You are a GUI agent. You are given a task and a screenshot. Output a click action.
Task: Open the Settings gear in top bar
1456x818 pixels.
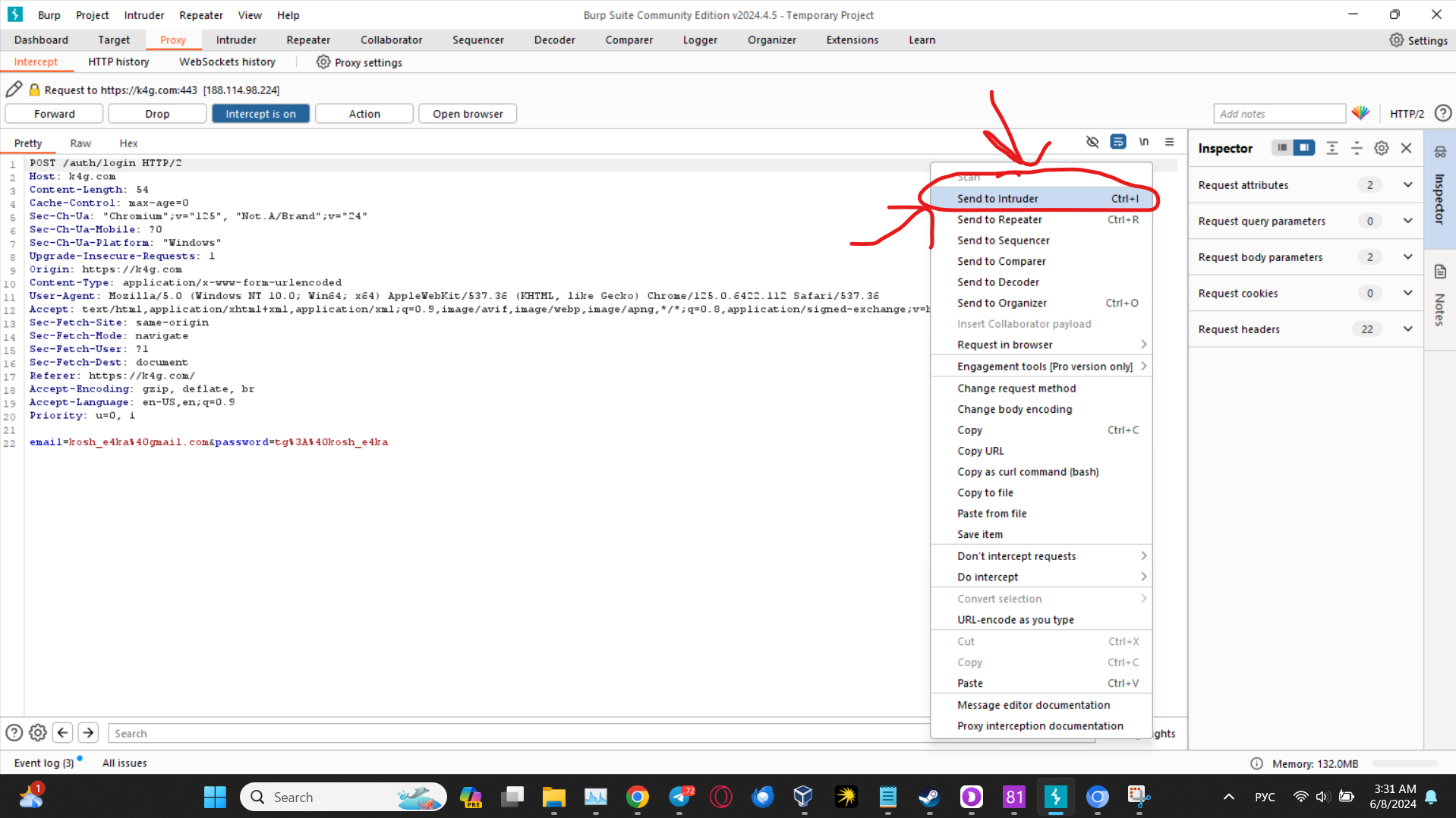(x=1418, y=40)
